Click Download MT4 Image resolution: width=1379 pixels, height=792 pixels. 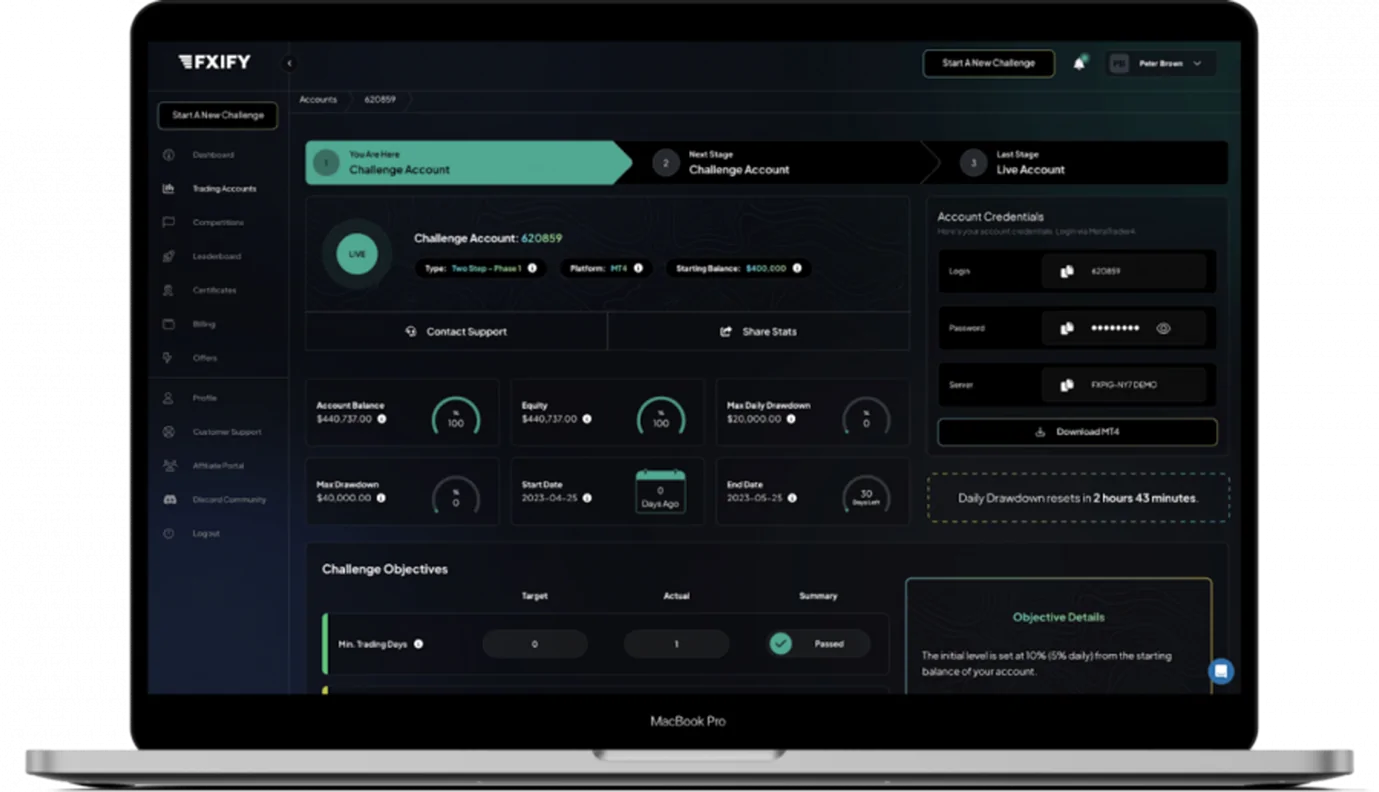click(x=1077, y=432)
